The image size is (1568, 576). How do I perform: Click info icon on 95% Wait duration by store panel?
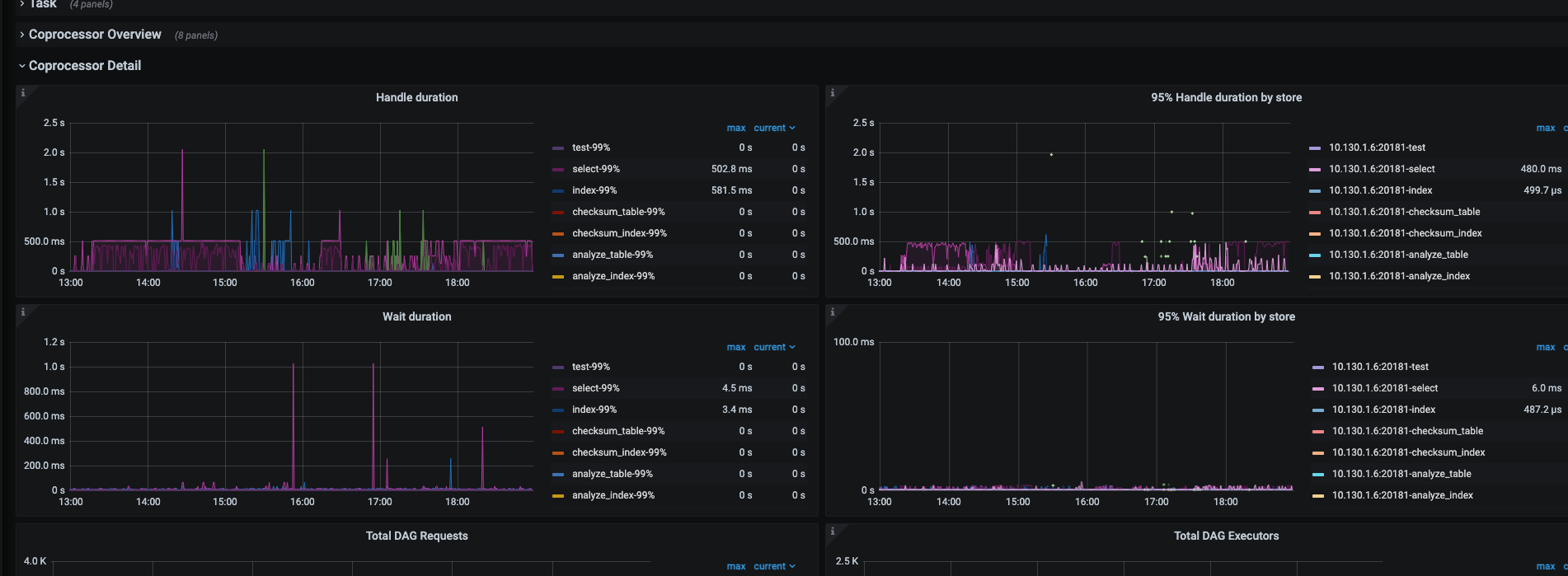click(833, 312)
